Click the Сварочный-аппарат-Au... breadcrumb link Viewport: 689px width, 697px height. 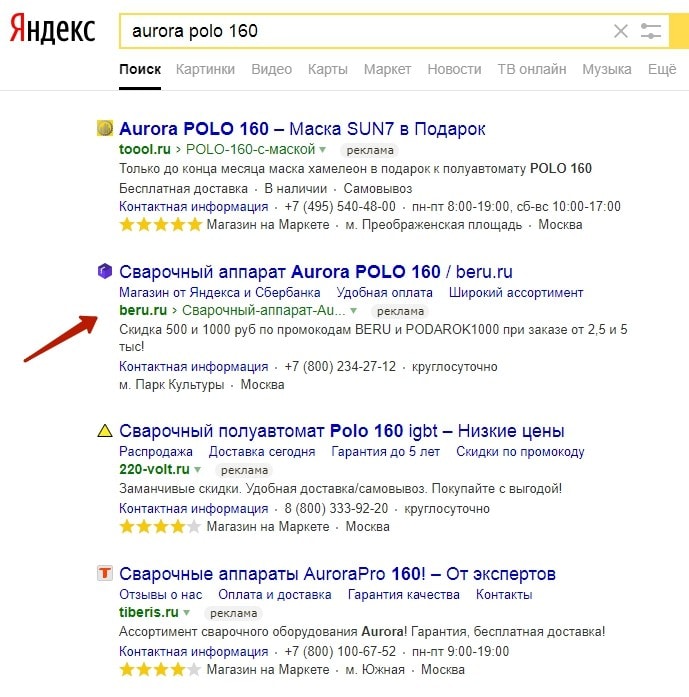click(x=264, y=310)
